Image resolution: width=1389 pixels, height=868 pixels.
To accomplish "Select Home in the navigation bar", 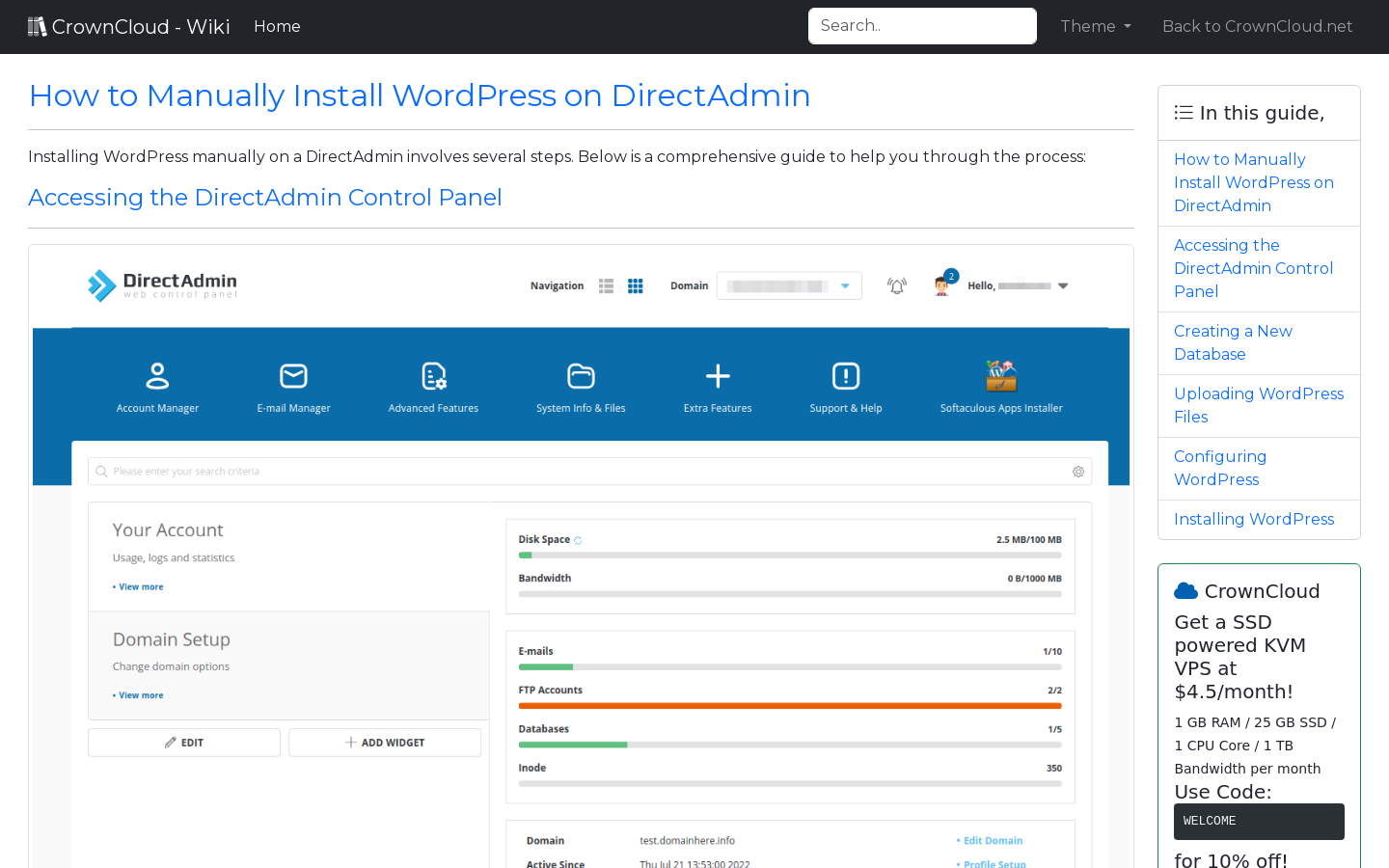I will tap(277, 26).
